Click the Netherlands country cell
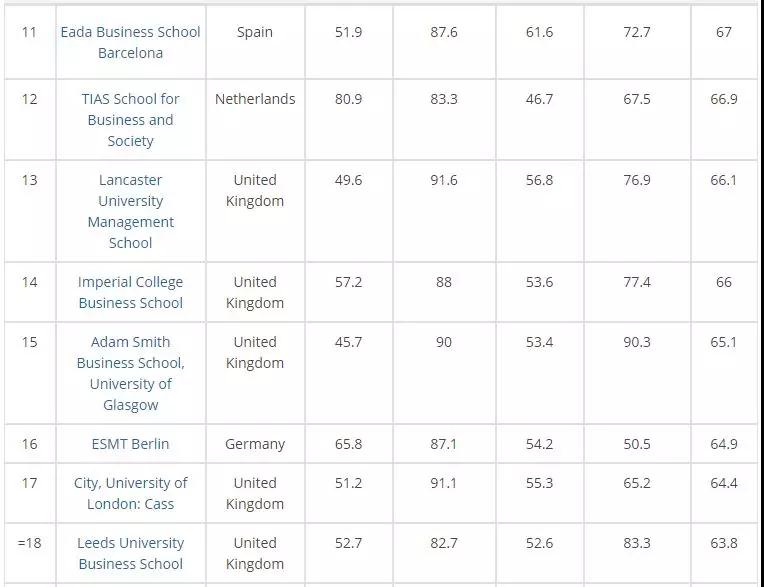Screen dimensions: 764x587 tap(255, 99)
